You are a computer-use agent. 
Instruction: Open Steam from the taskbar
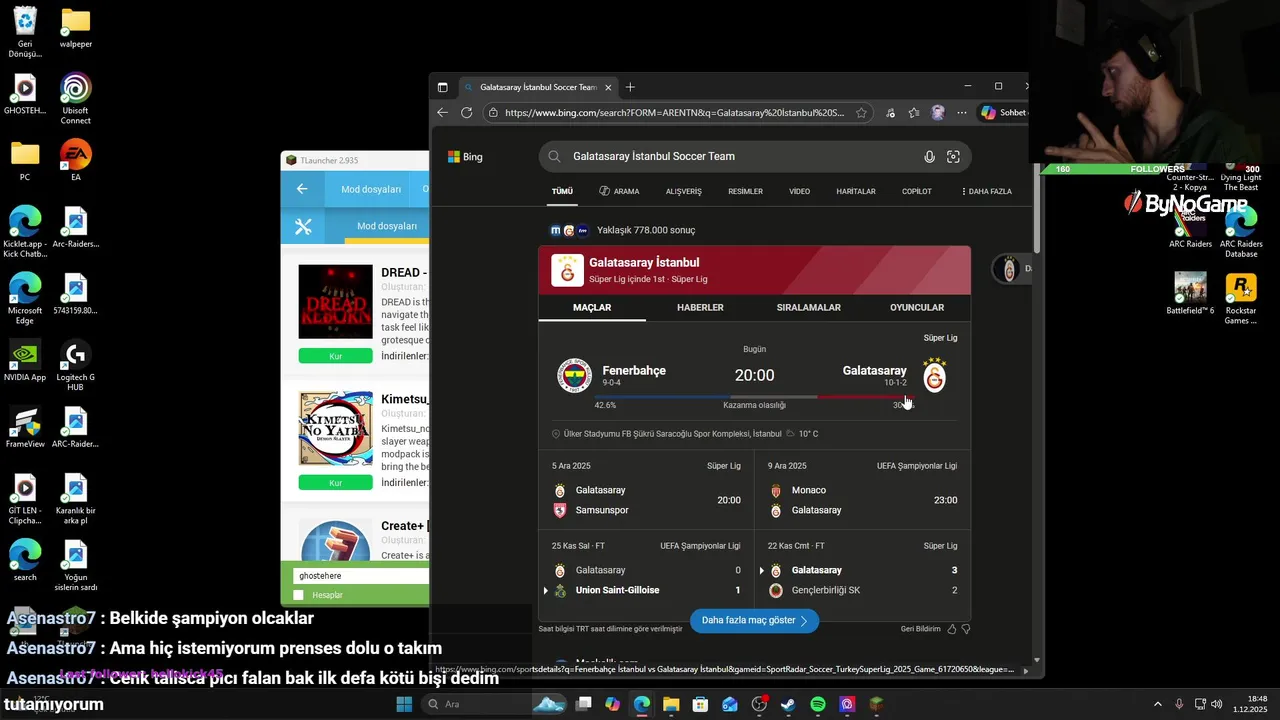pos(788,704)
